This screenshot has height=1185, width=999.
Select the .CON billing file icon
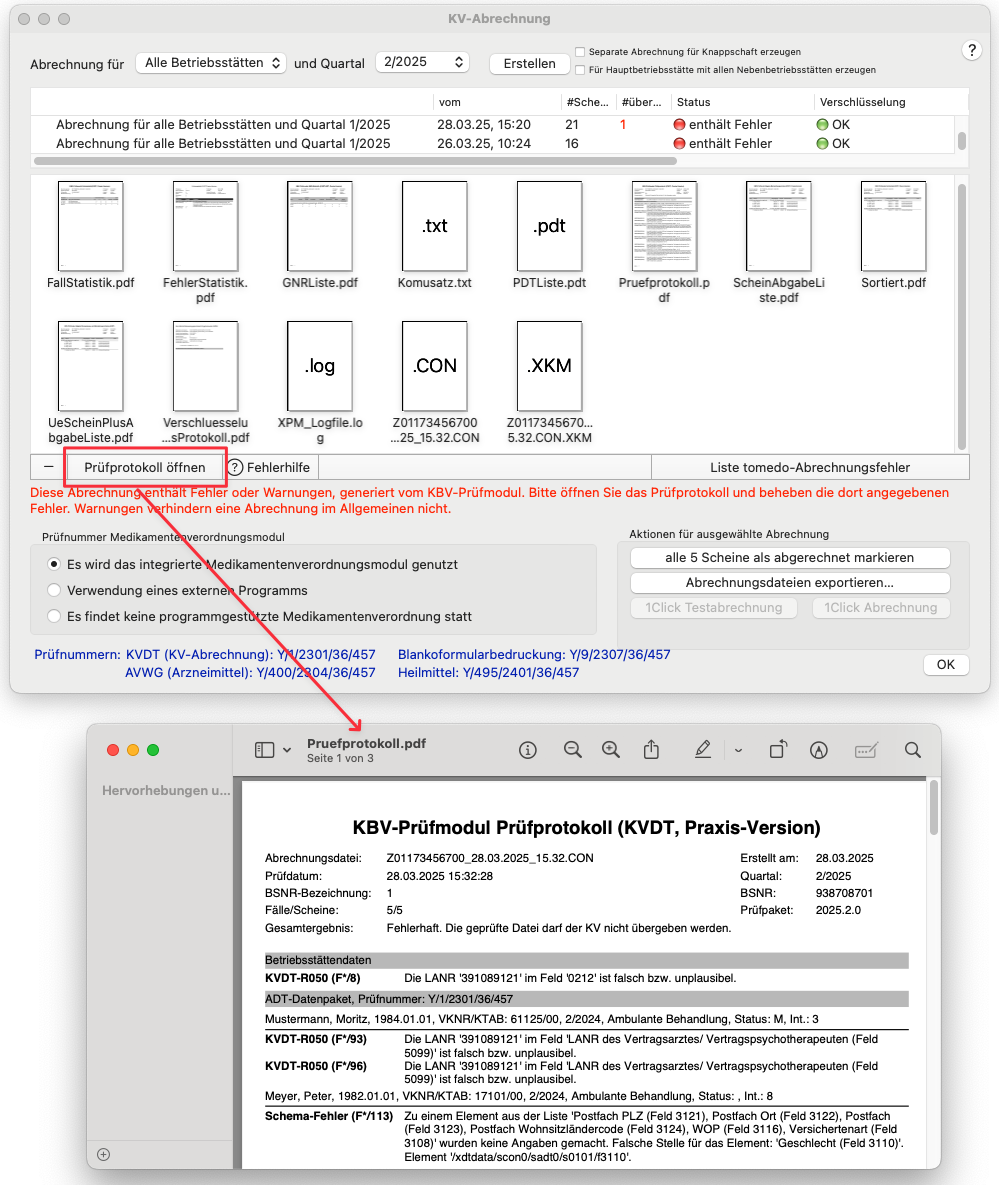(x=435, y=366)
